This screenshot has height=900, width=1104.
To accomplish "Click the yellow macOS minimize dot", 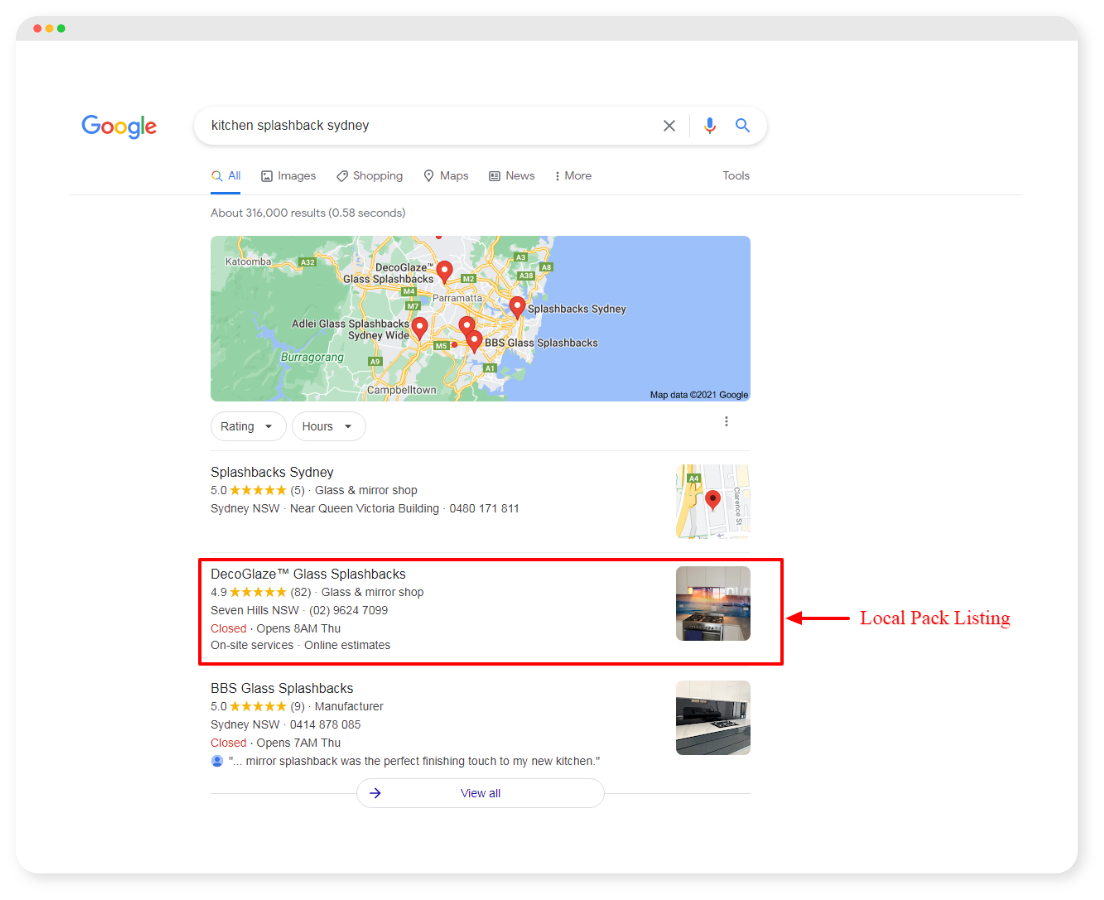I will coord(49,28).
